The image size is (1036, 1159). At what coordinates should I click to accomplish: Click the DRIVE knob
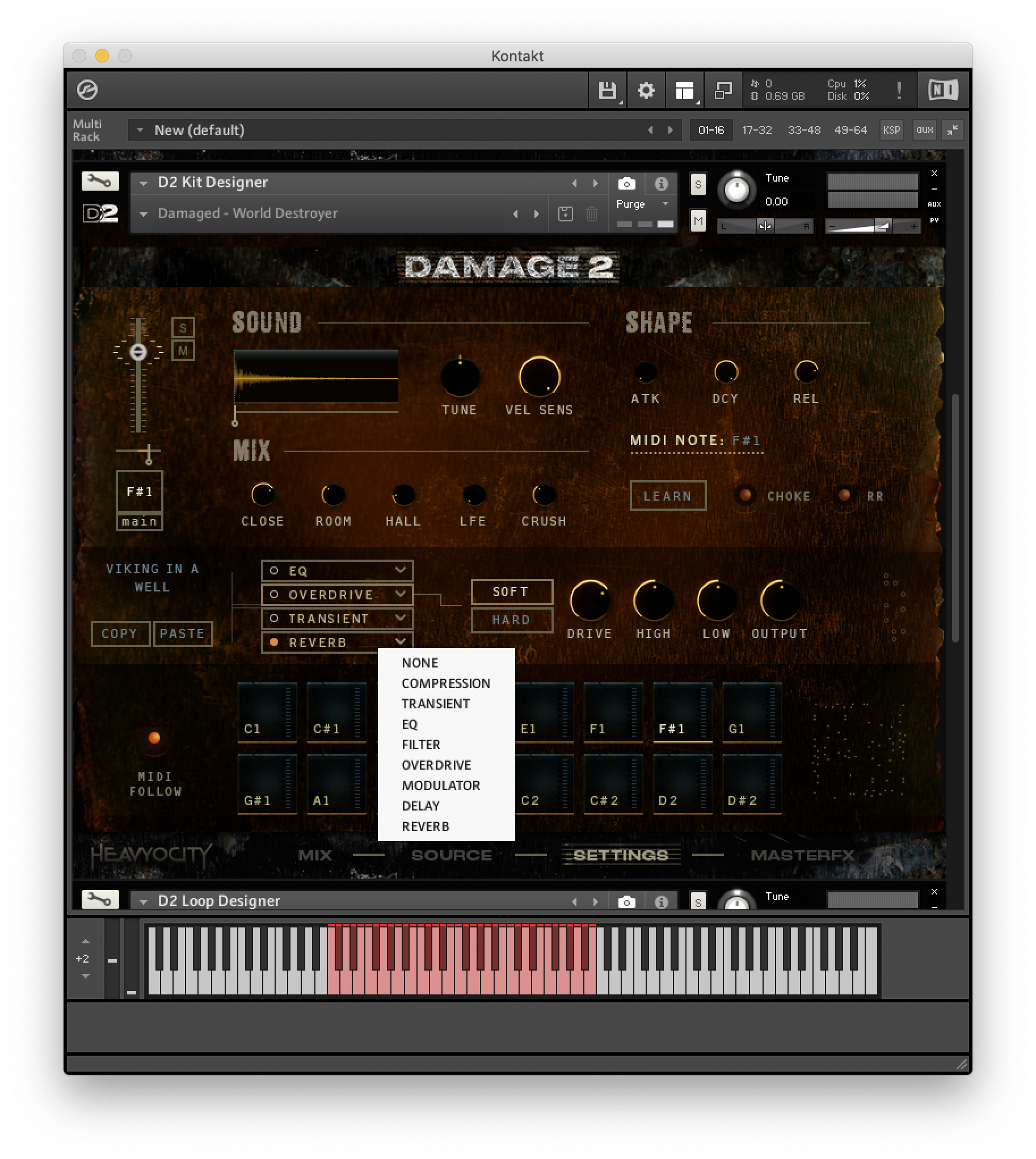[x=589, y=601]
